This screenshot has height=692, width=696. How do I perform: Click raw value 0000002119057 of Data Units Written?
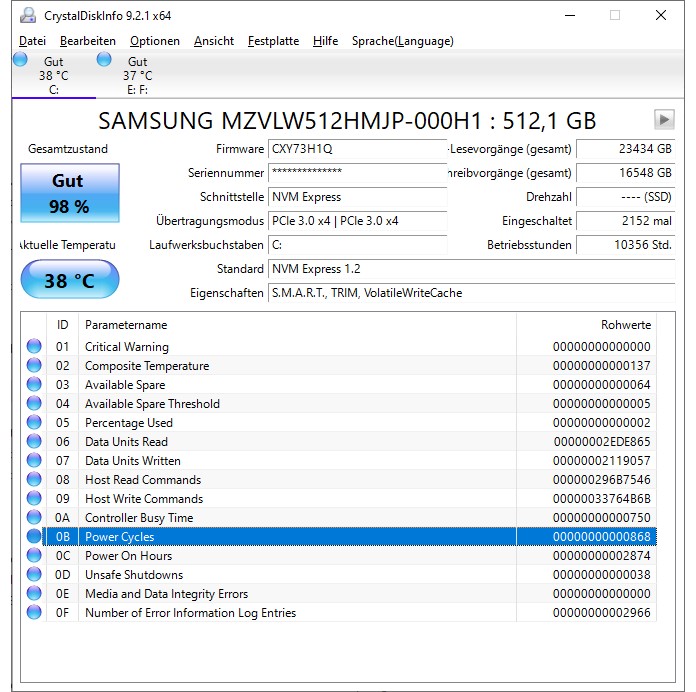(601, 461)
